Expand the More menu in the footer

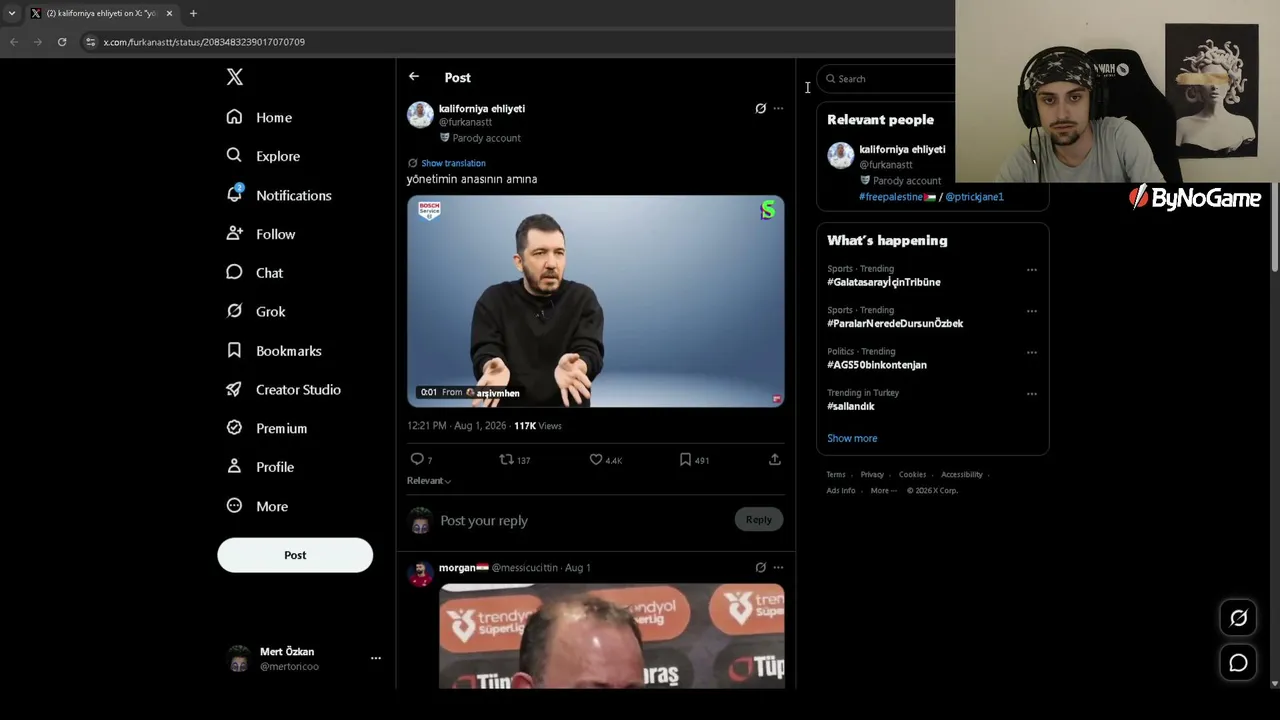pyautogui.click(x=884, y=490)
